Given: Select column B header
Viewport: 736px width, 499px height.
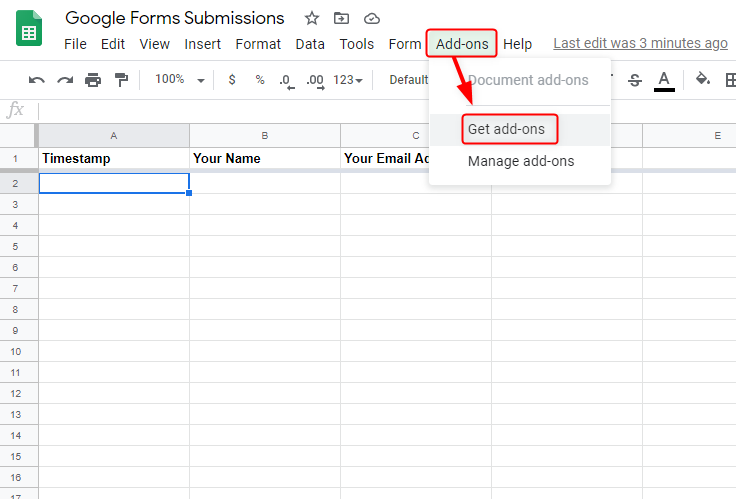Looking at the screenshot, I should pyautogui.click(x=265, y=136).
